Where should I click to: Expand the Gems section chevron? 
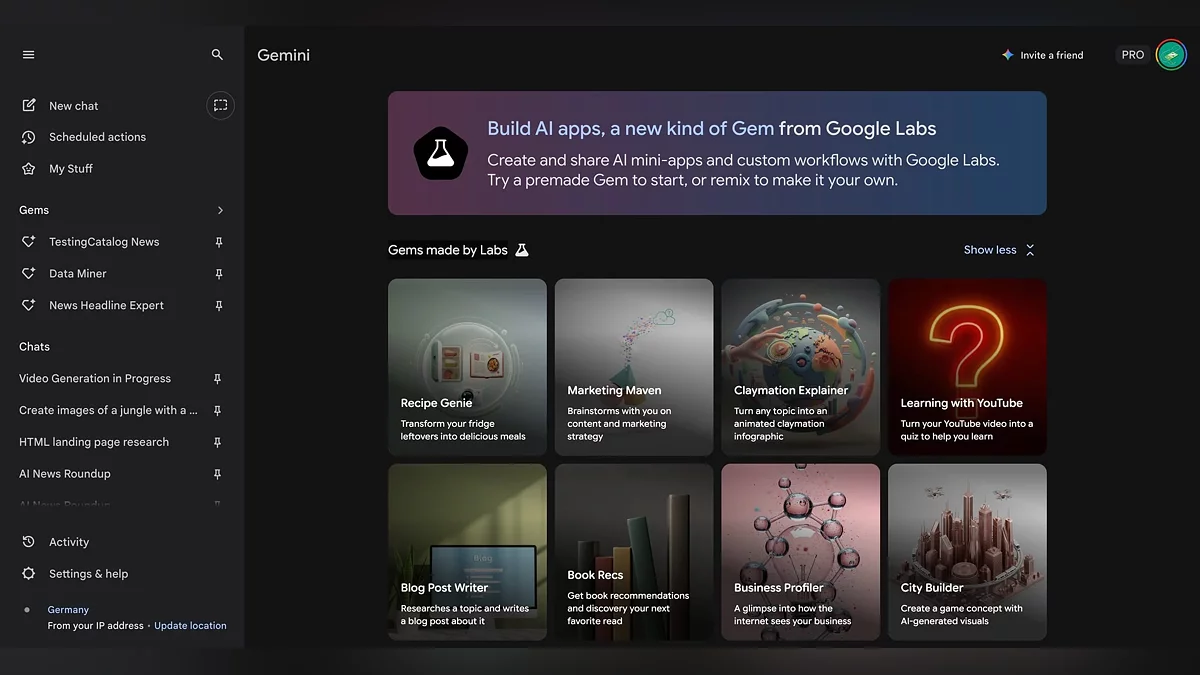point(220,210)
